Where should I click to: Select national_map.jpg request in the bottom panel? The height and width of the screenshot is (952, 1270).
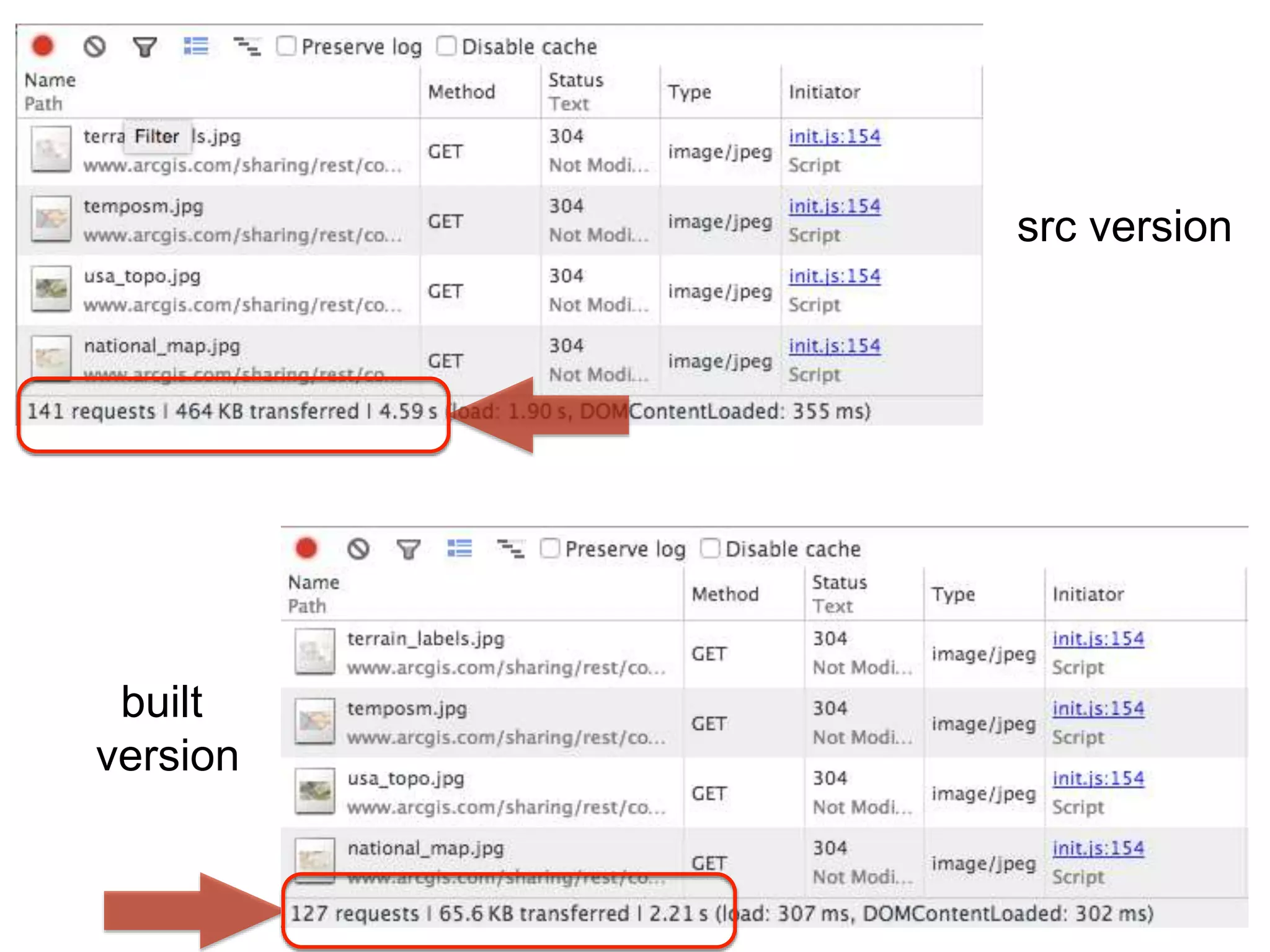click(x=425, y=848)
